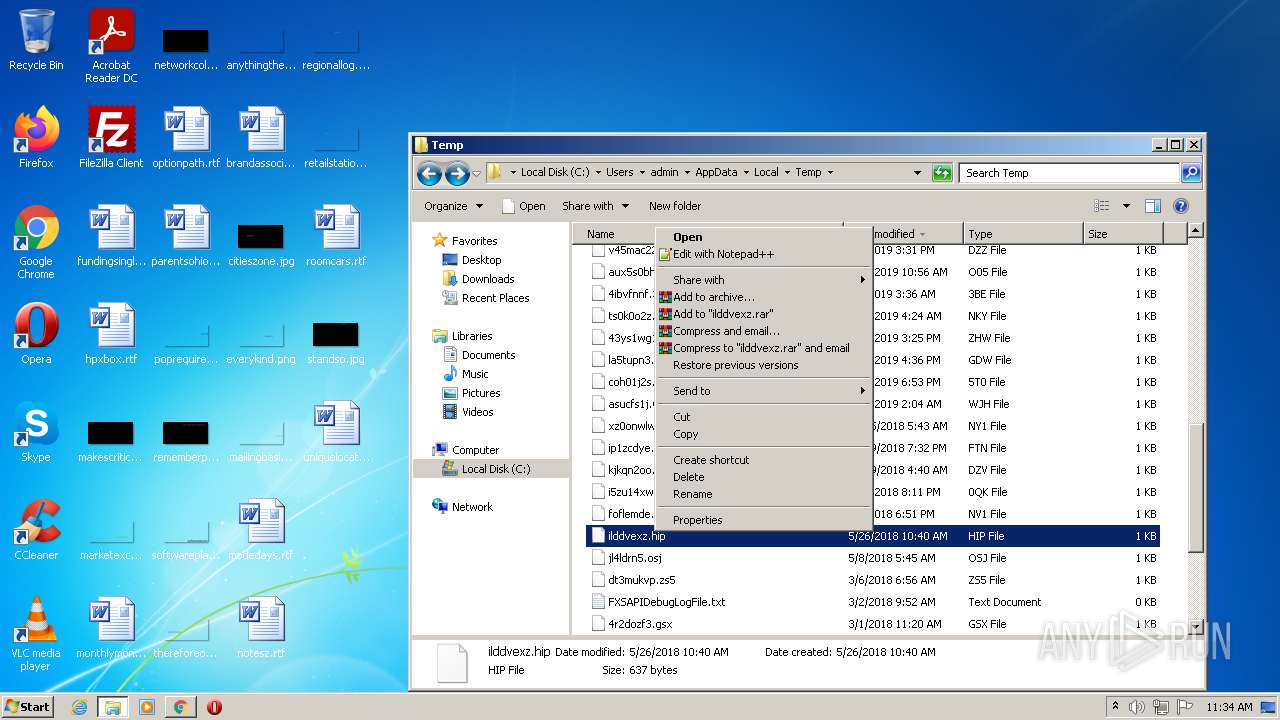Click the refresh button beside address bar
This screenshot has height=720, width=1280.
[x=942, y=173]
